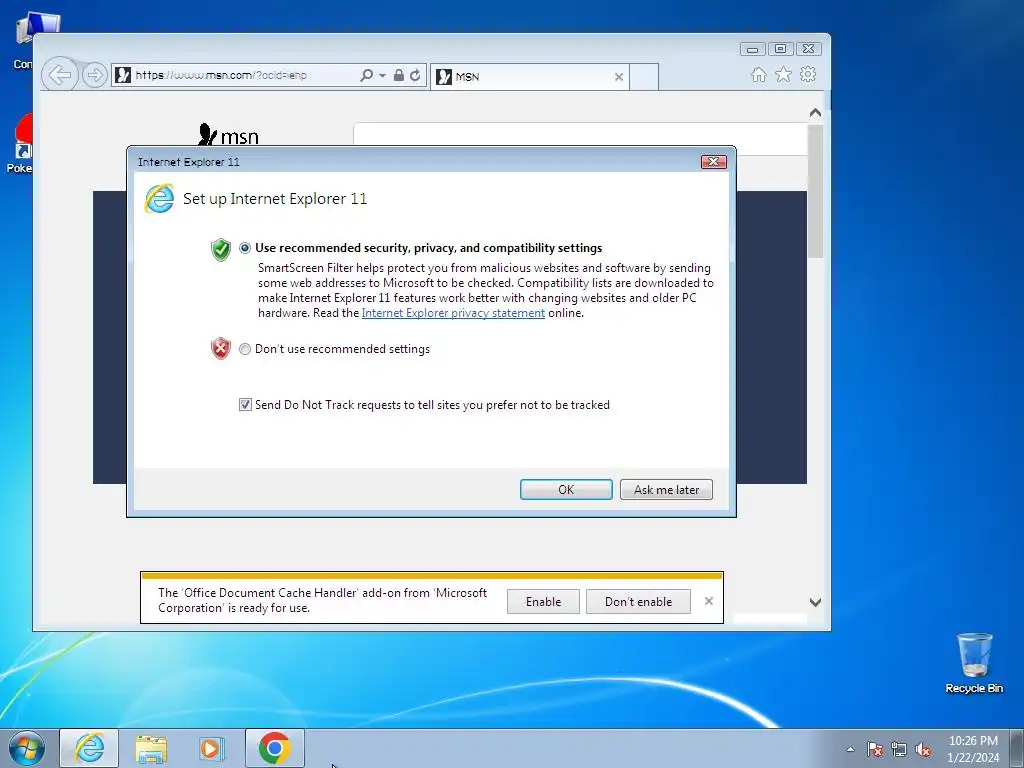
Task: Confirm setup with OK button
Action: [566, 490]
